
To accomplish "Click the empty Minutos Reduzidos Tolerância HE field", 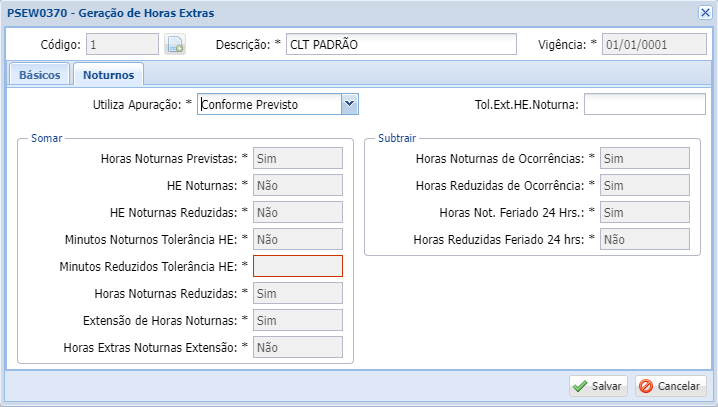I will click(298, 266).
